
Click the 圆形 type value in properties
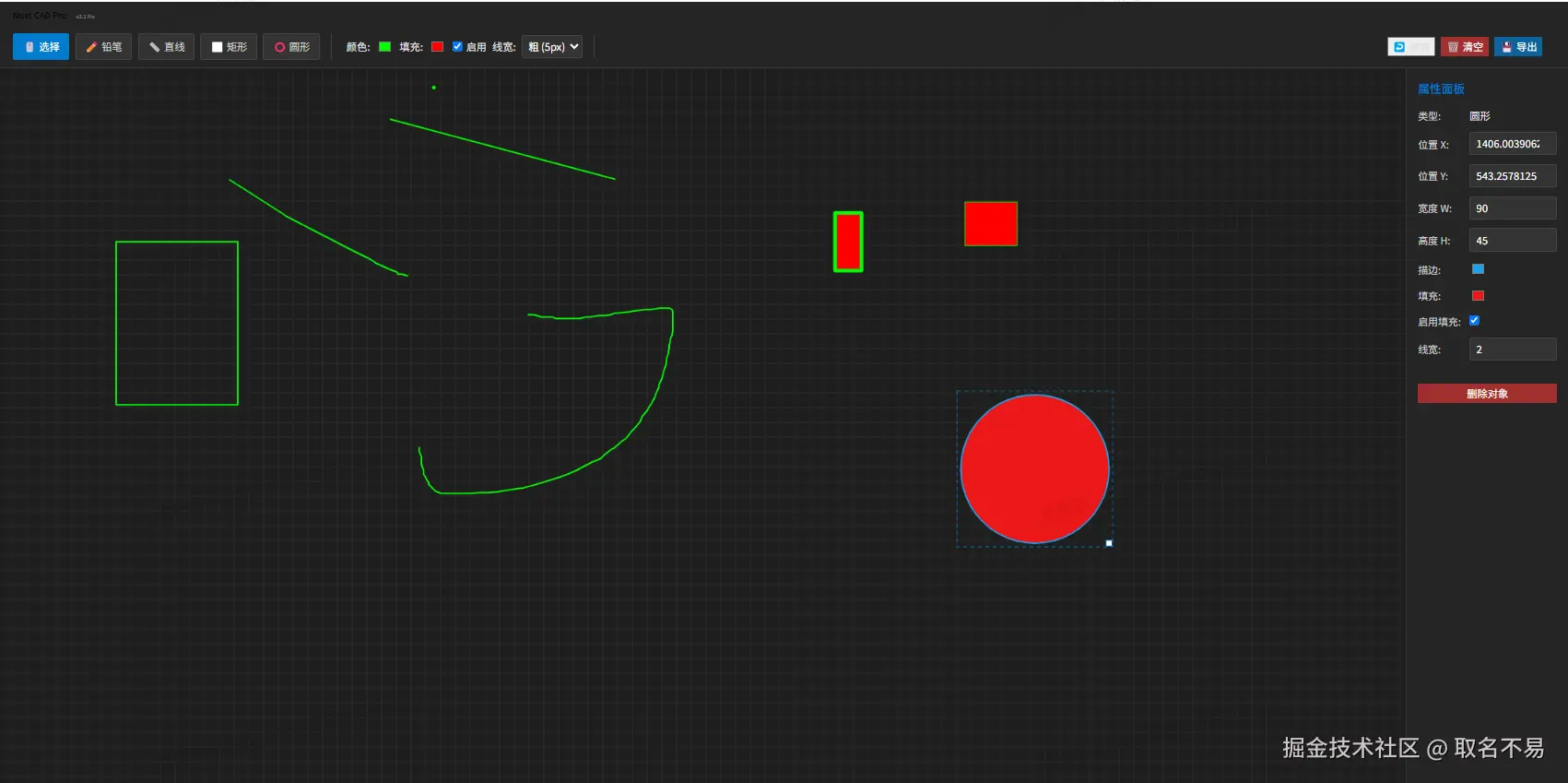point(1480,116)
